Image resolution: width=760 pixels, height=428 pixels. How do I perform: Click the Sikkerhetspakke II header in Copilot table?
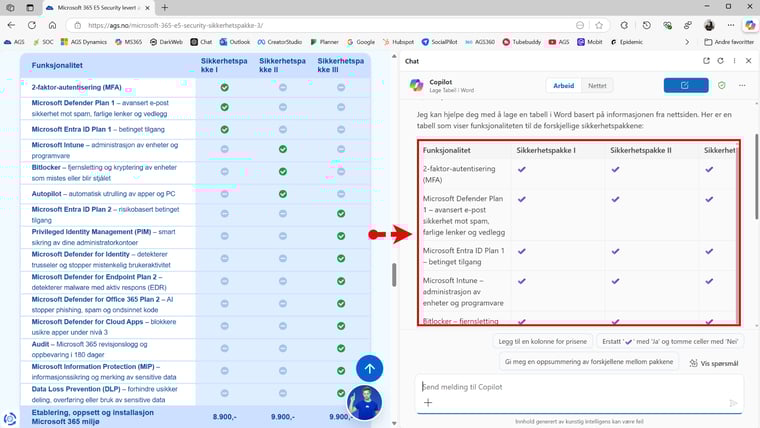pyautogui.click(x=641, y=150)
